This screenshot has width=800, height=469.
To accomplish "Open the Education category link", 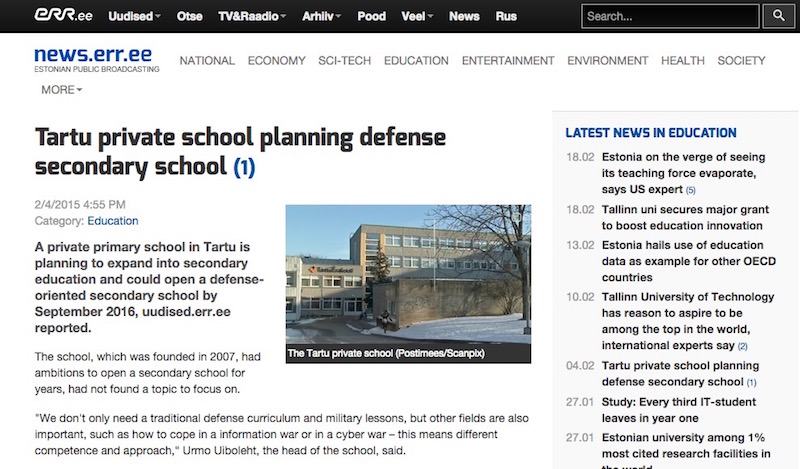I will [113, 221].
